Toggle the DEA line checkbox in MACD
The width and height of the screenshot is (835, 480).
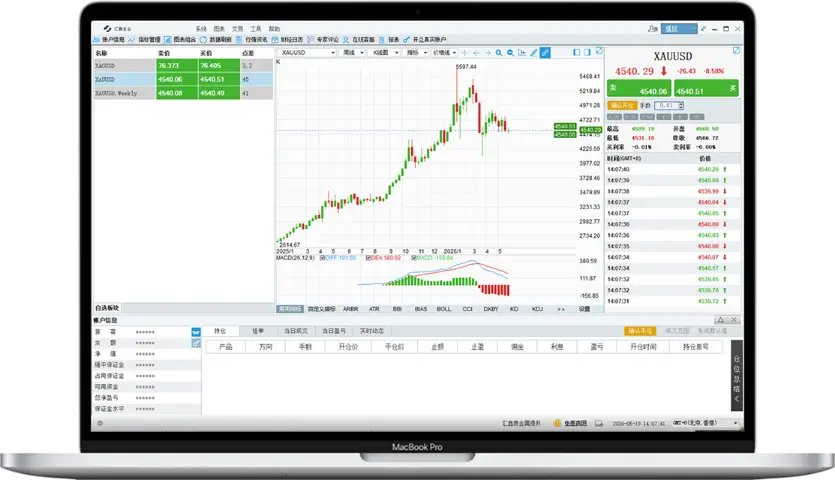tap(369, 258)
